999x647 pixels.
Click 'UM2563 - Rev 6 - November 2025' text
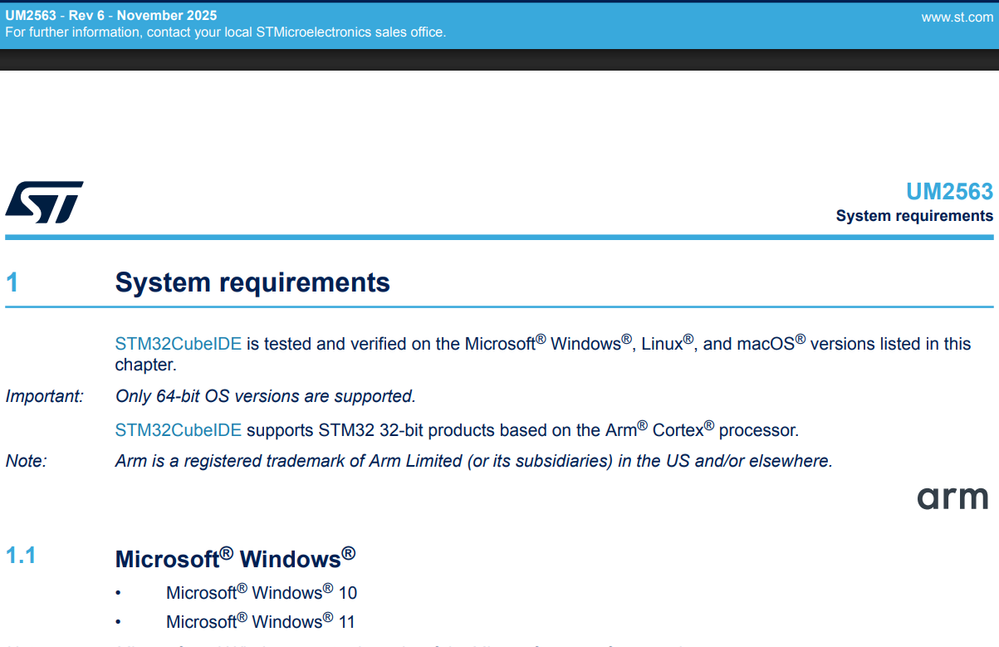[x=111, y=15]
